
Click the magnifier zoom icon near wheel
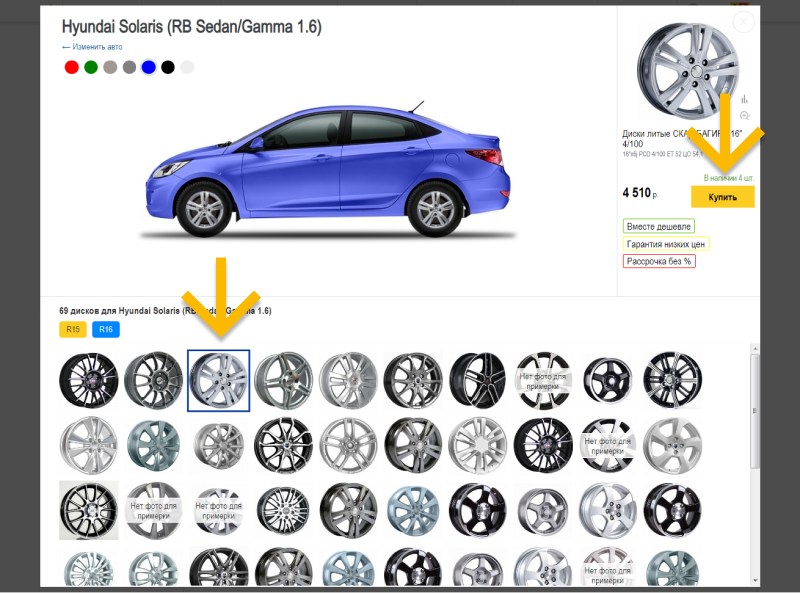744,116
